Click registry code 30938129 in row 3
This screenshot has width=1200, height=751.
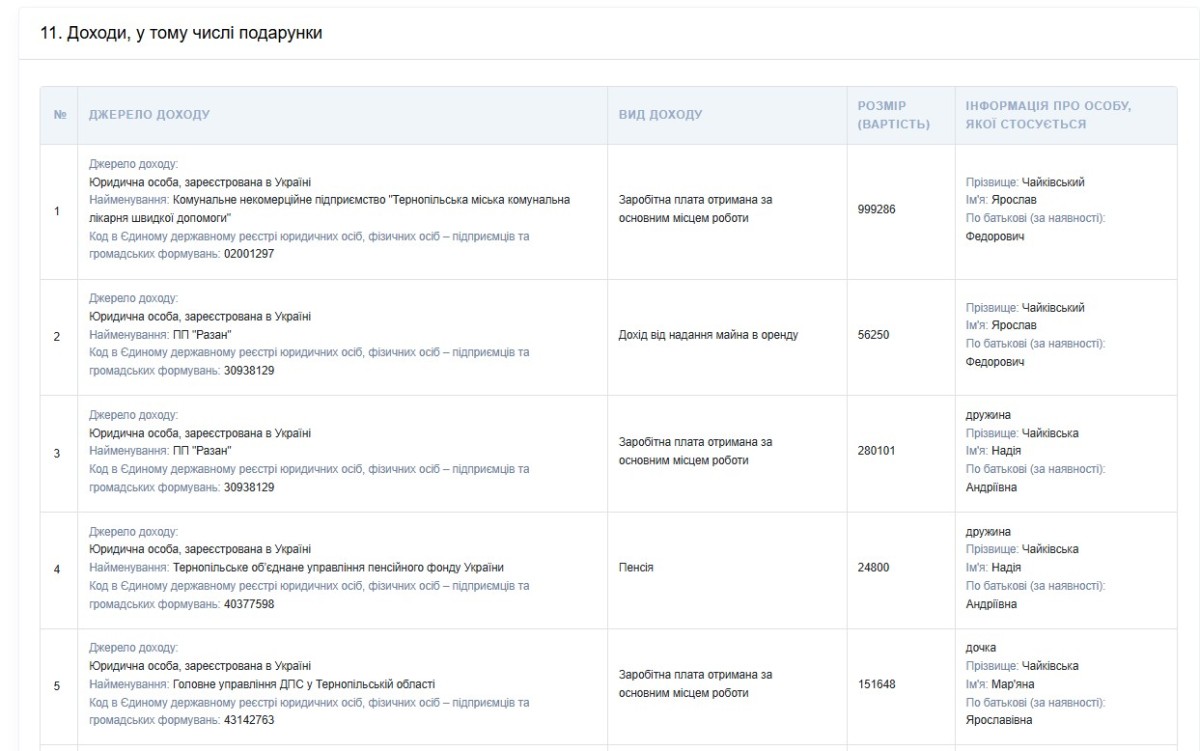coord(250,487)
